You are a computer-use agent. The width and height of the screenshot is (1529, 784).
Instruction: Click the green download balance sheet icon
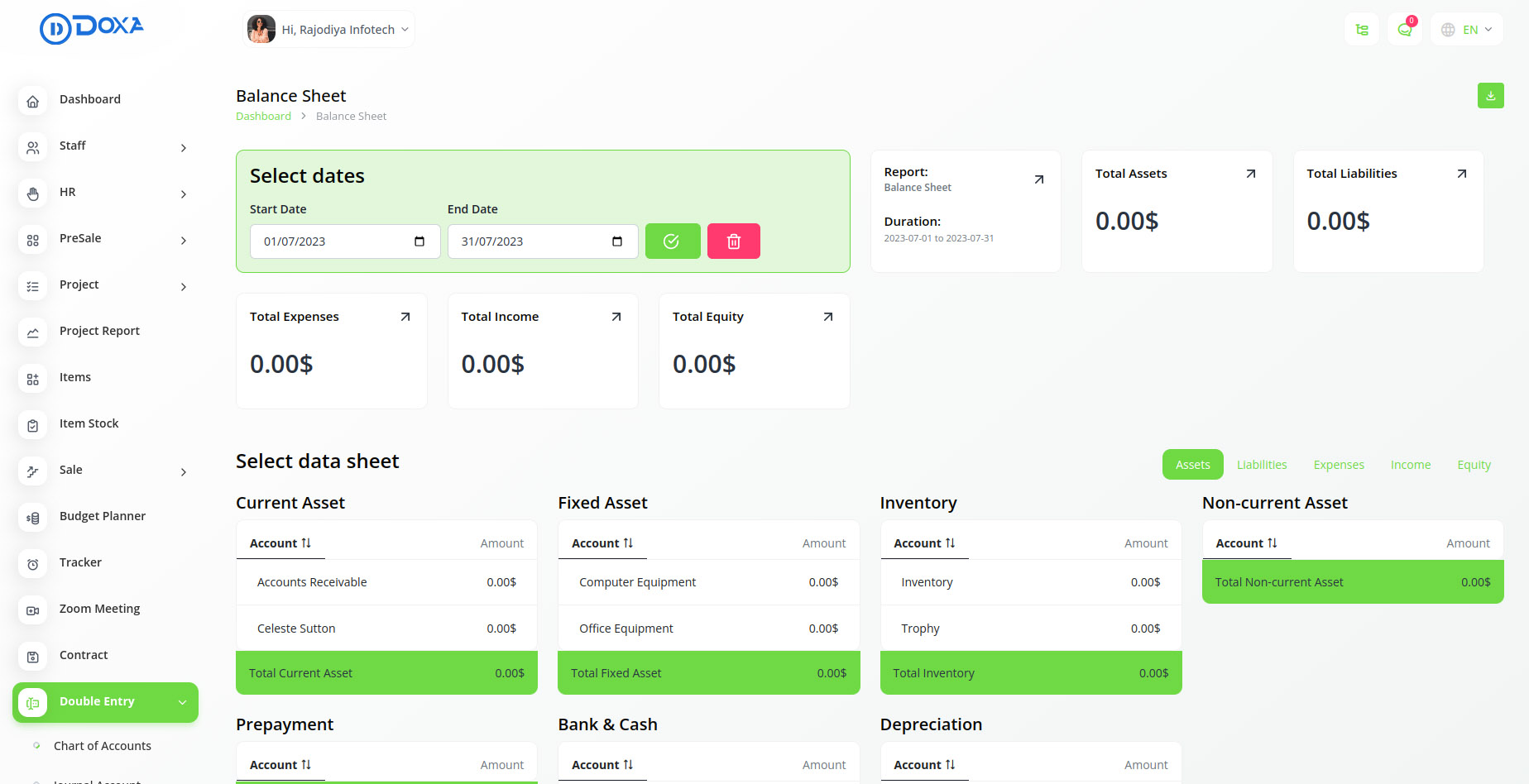click(x=1490, y=96)
